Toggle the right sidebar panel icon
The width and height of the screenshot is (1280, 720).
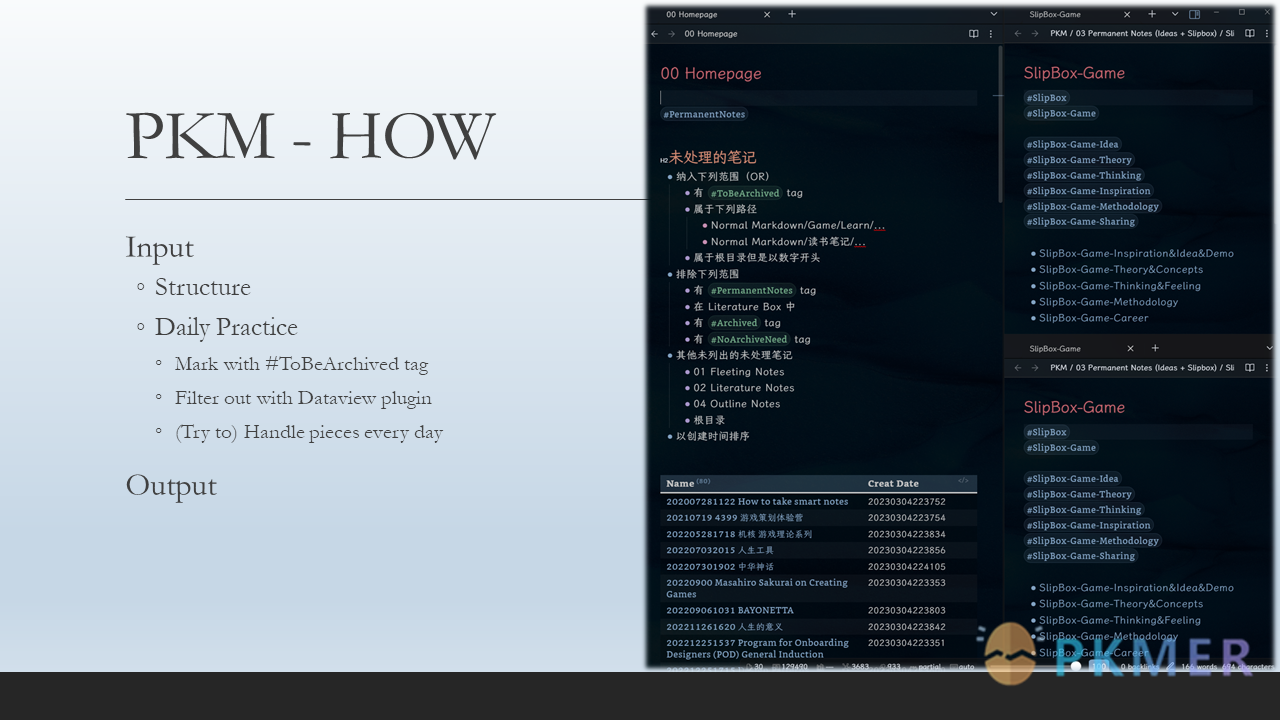1194,14
